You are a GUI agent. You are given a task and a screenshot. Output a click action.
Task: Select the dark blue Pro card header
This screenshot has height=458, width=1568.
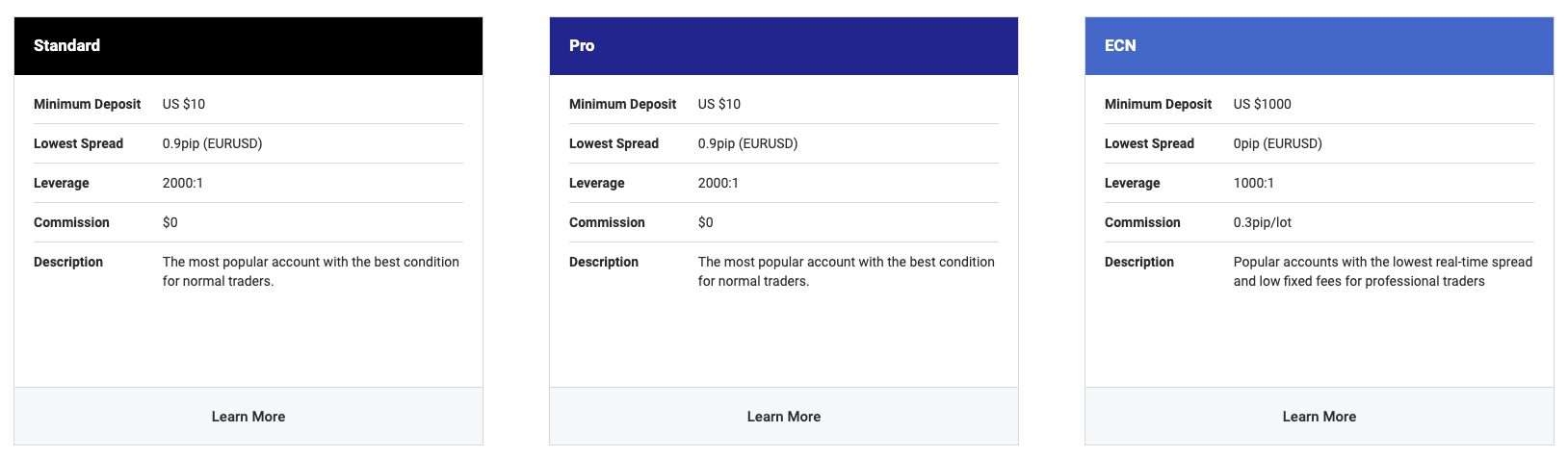click(784, 46)
